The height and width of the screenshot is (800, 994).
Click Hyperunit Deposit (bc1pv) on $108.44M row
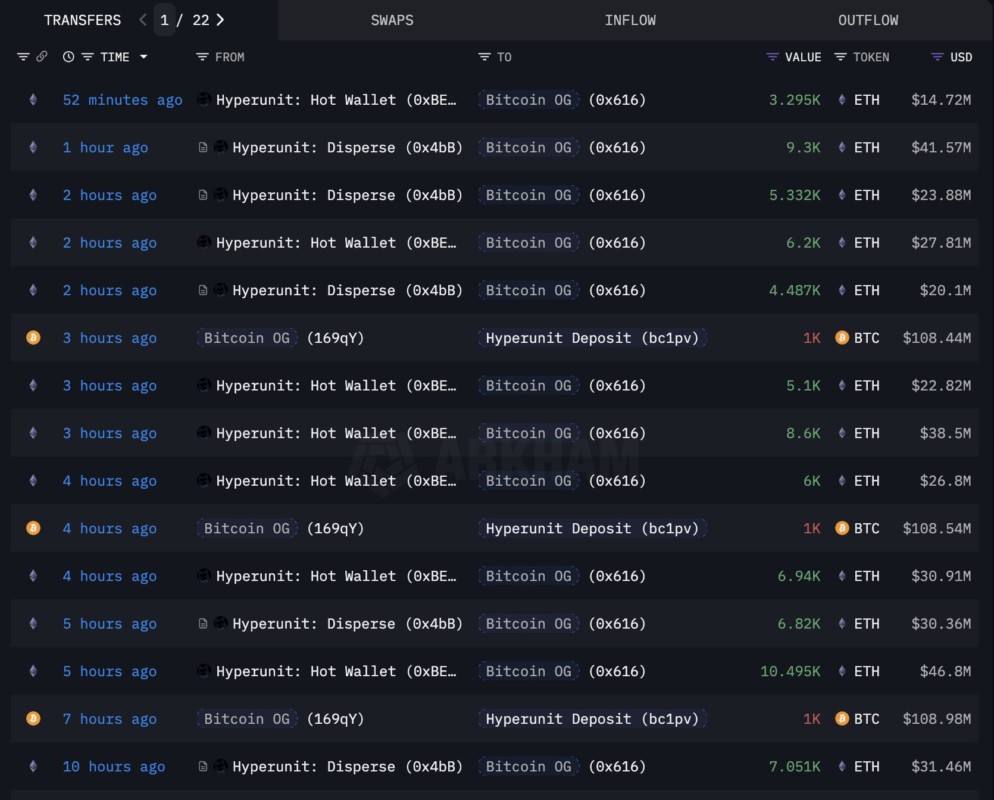point(592,338)
